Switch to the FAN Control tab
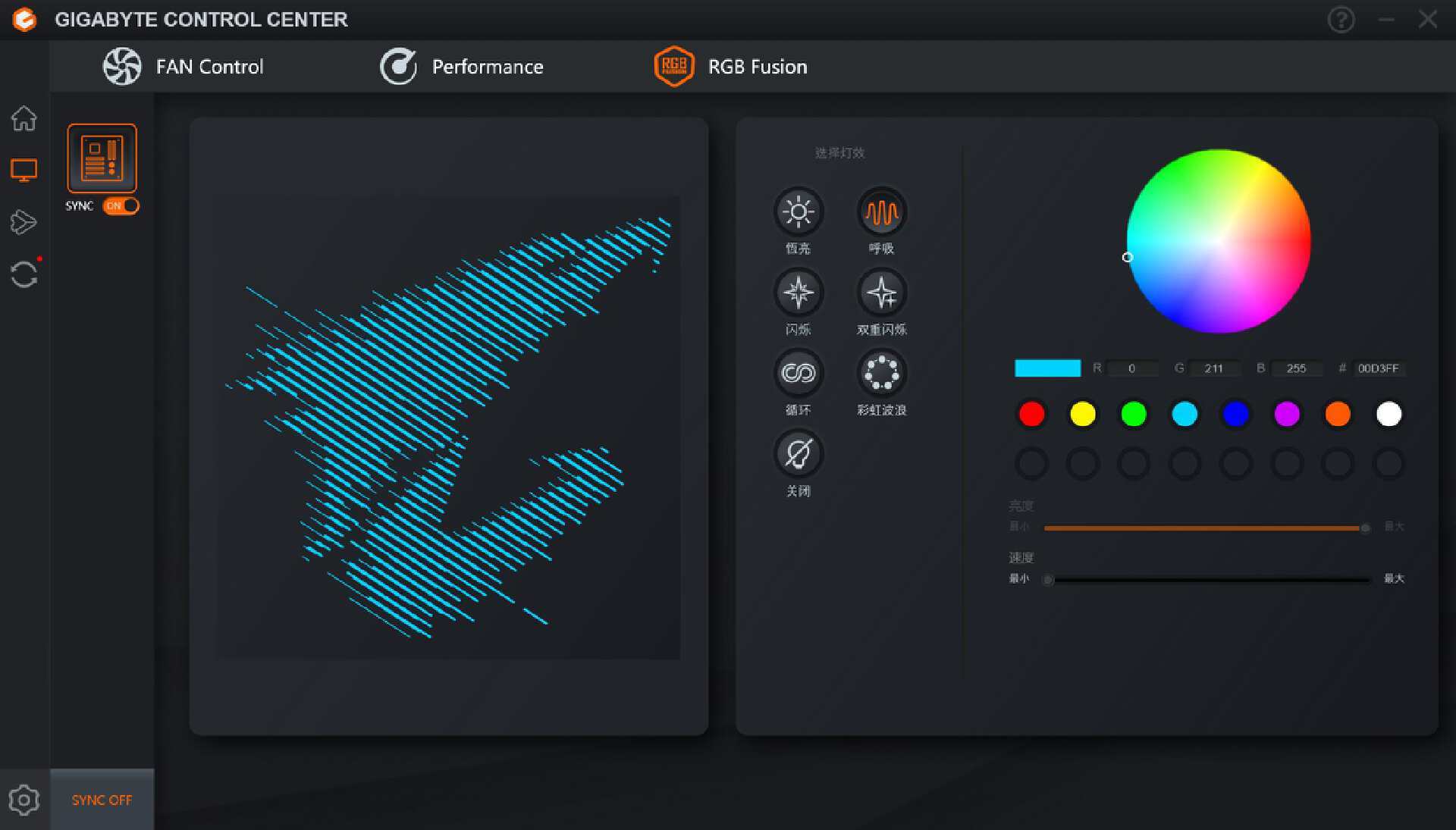This screenshot has width=1456, height=830. (x=184, y=67)
